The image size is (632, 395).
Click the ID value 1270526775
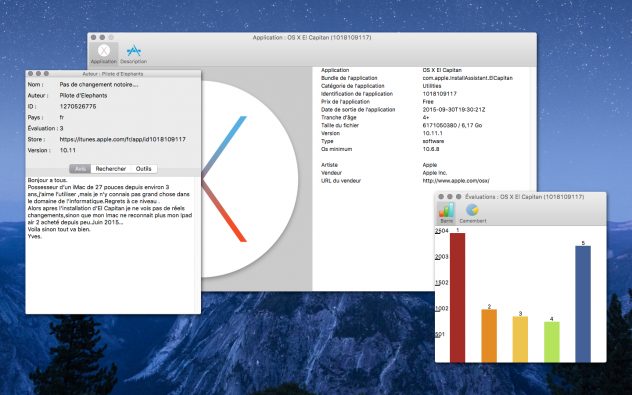(78, 107)
